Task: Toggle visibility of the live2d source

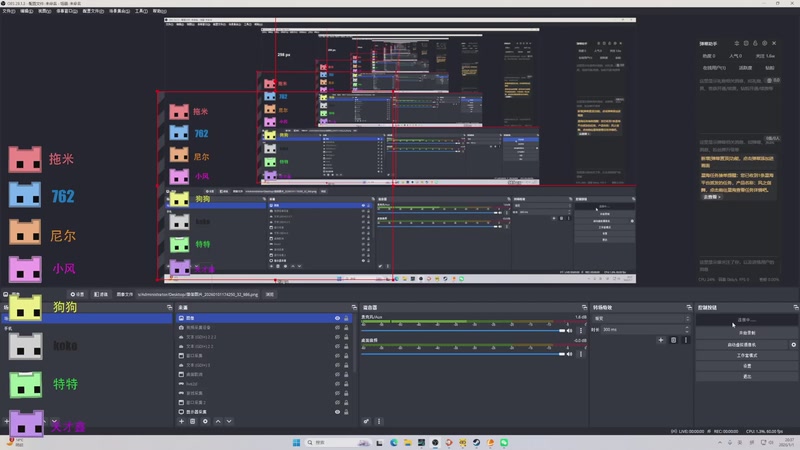Action: pos(337,384)
